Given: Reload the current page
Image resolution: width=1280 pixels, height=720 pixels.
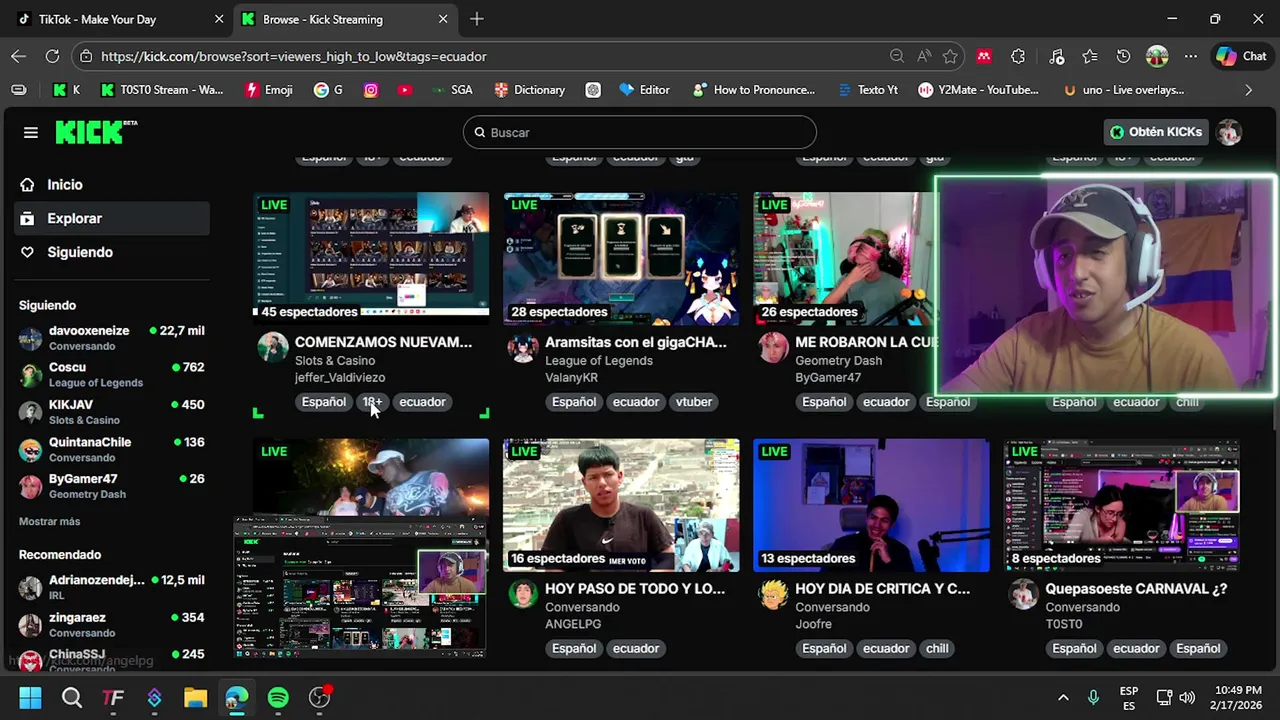Looking at the screenshot, I should (52, 56).
